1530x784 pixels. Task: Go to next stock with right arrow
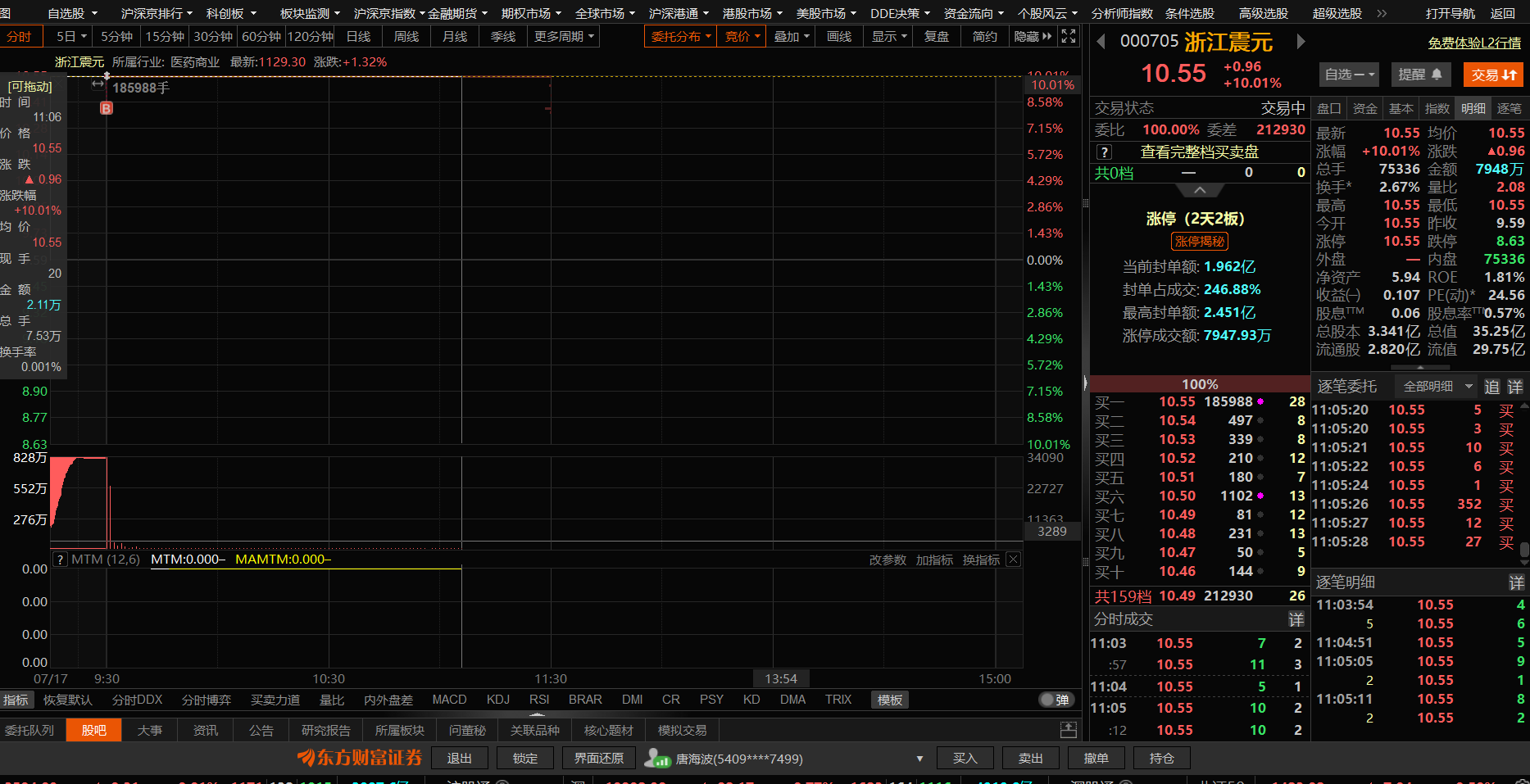[x=1300, y=42]
